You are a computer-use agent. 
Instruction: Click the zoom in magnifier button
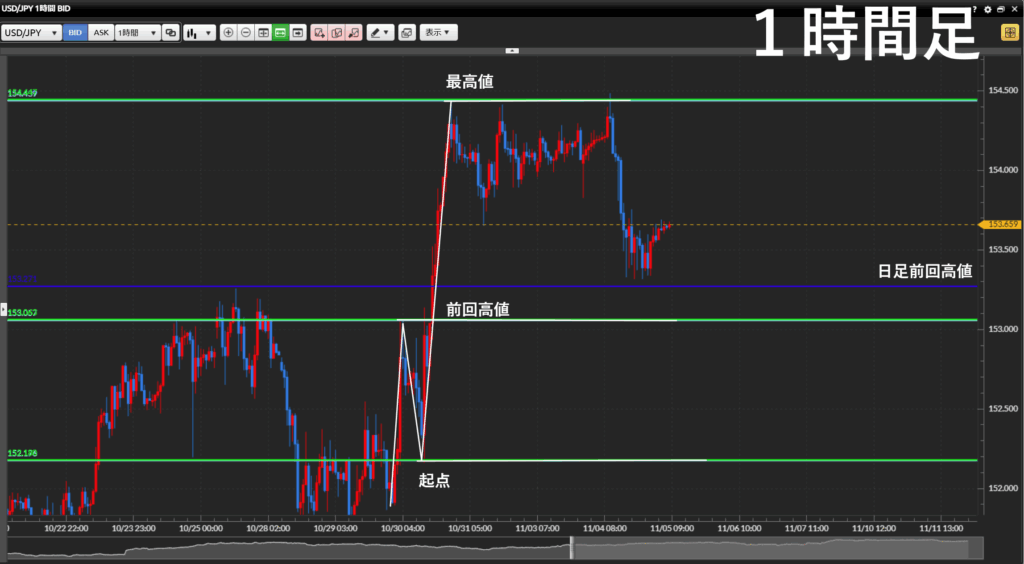click(x=228, y=32)
